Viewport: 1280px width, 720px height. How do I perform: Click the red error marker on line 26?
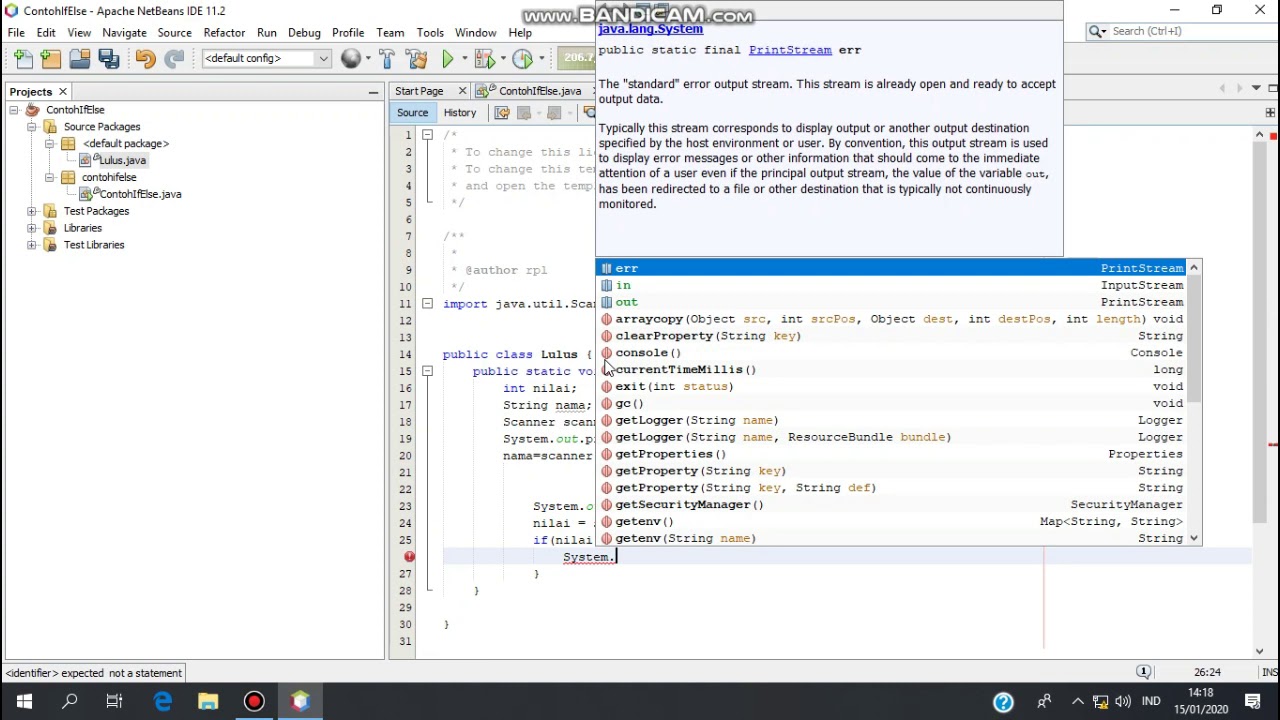pyautogui.click(x=410, y=557)
